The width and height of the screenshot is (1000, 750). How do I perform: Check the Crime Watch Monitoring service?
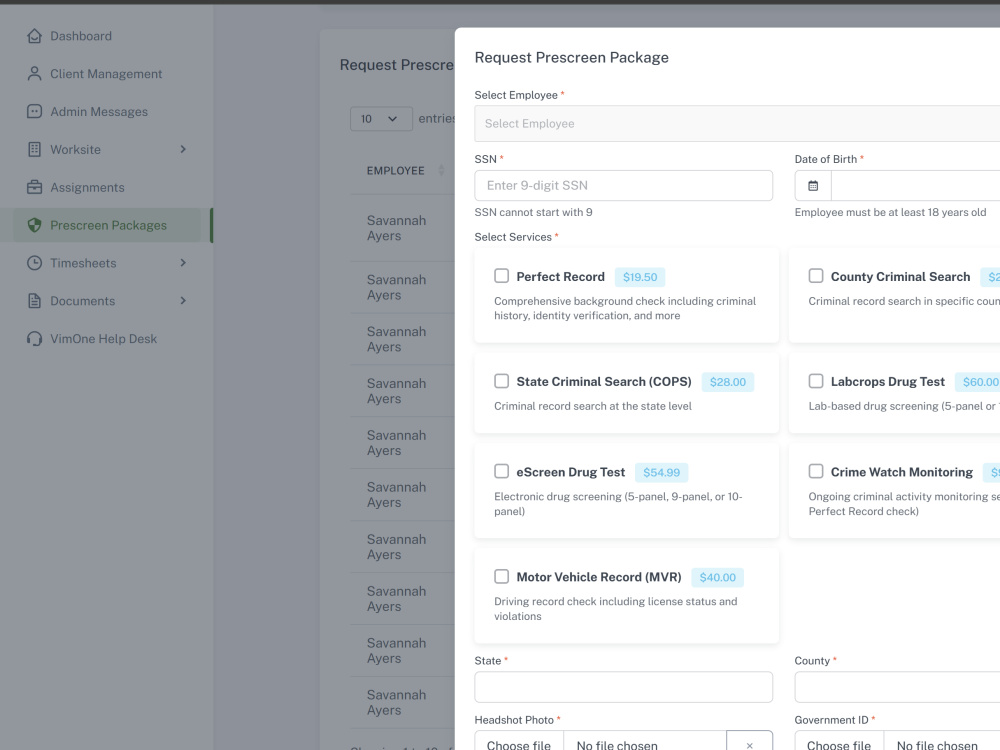816,471
